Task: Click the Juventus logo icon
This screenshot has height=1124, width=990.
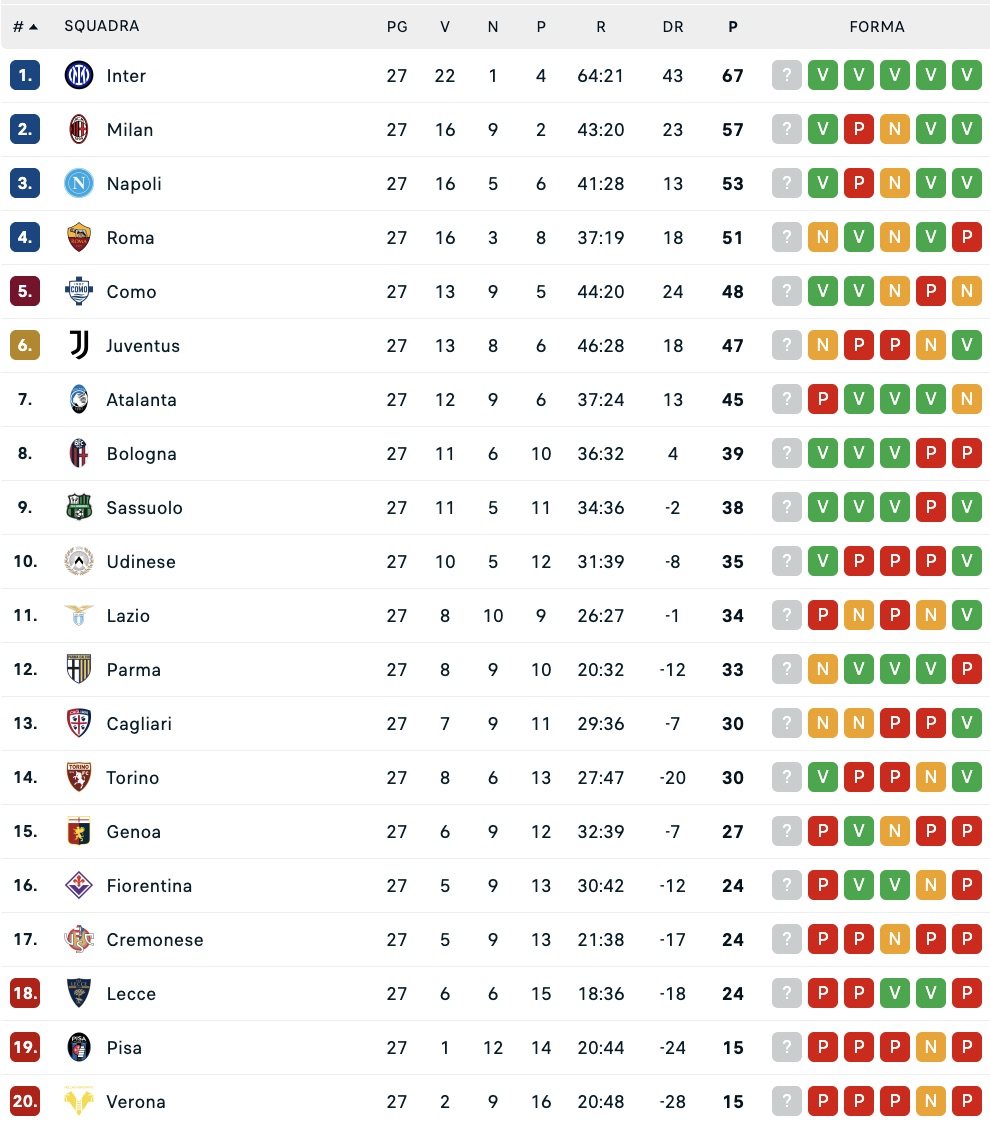Action: coord(78,346)
